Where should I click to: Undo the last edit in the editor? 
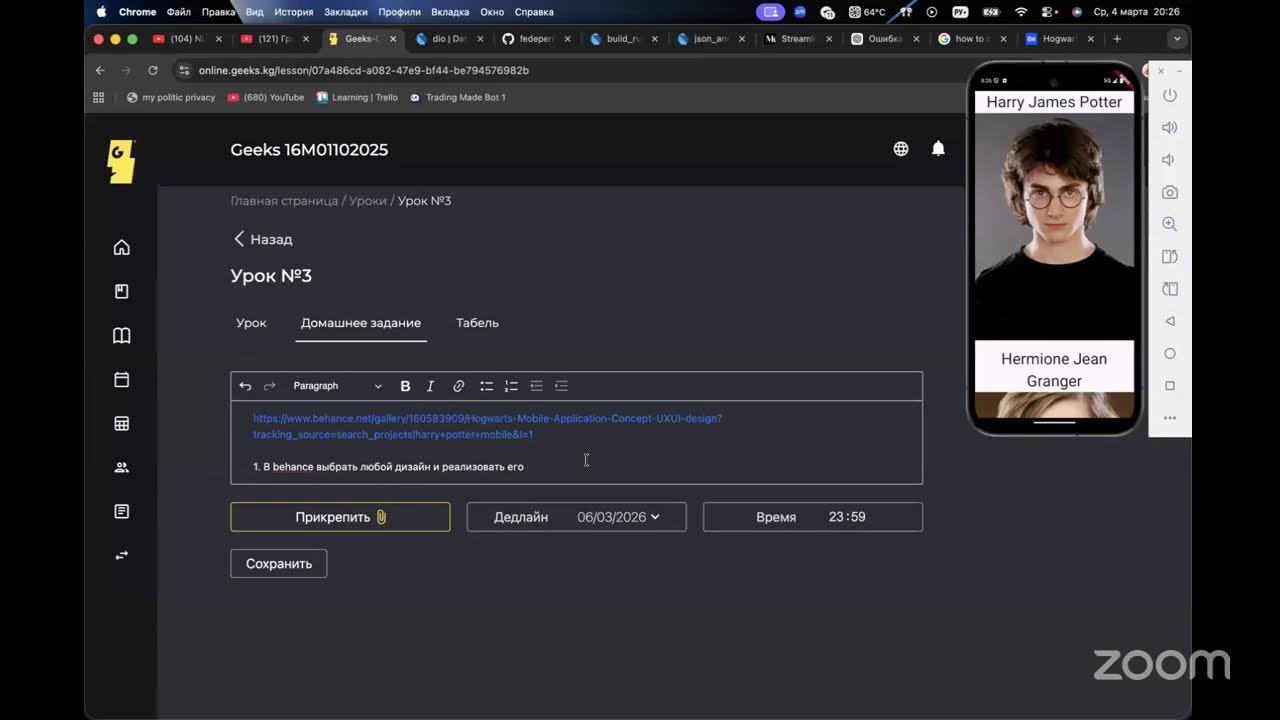(245, 386)
